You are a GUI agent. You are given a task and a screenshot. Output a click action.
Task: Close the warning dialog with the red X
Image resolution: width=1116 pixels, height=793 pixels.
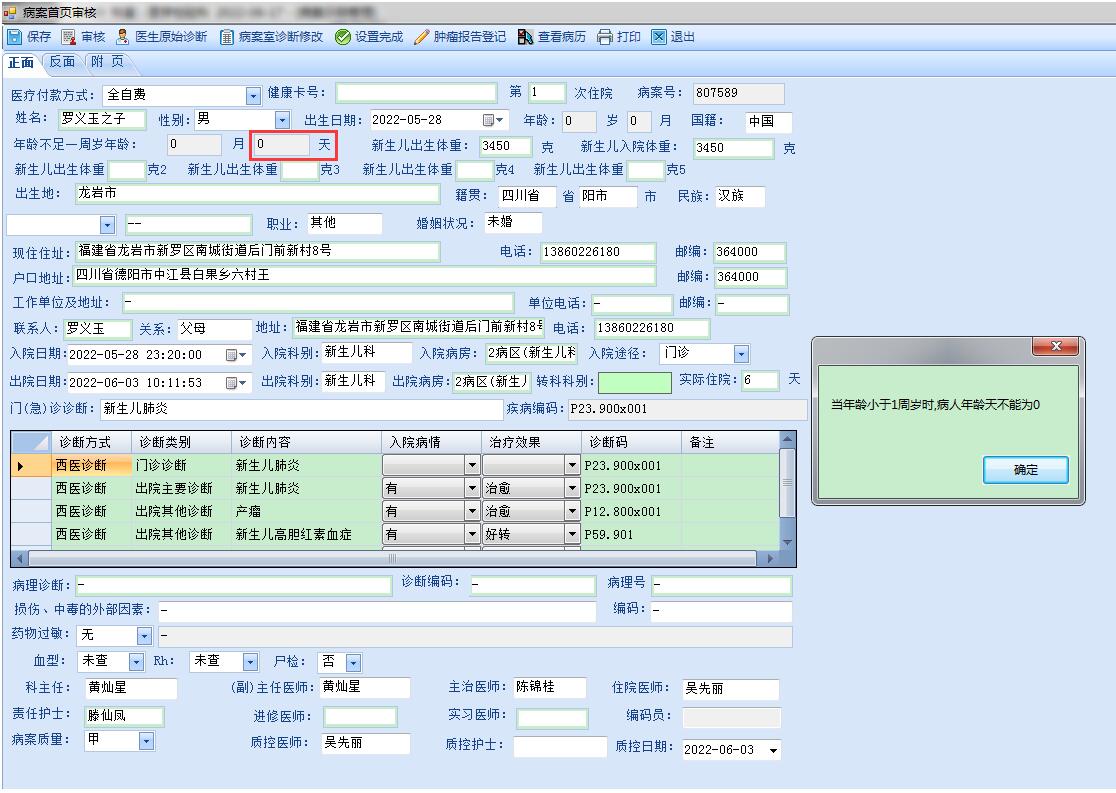coord(1056,347)
